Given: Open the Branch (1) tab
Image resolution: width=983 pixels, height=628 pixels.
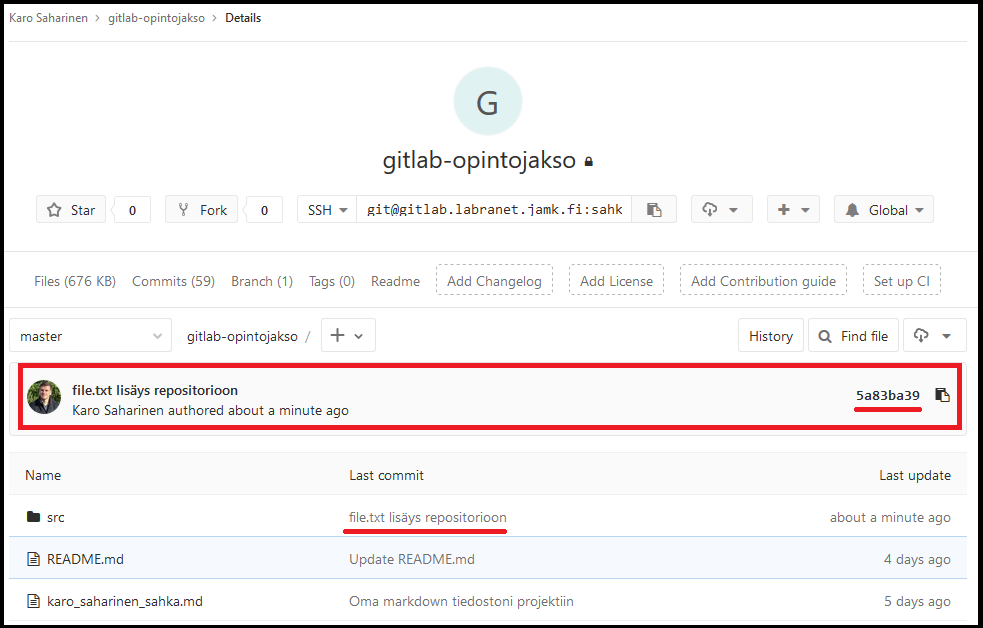Looking at the screenshot, I should 261,281.
